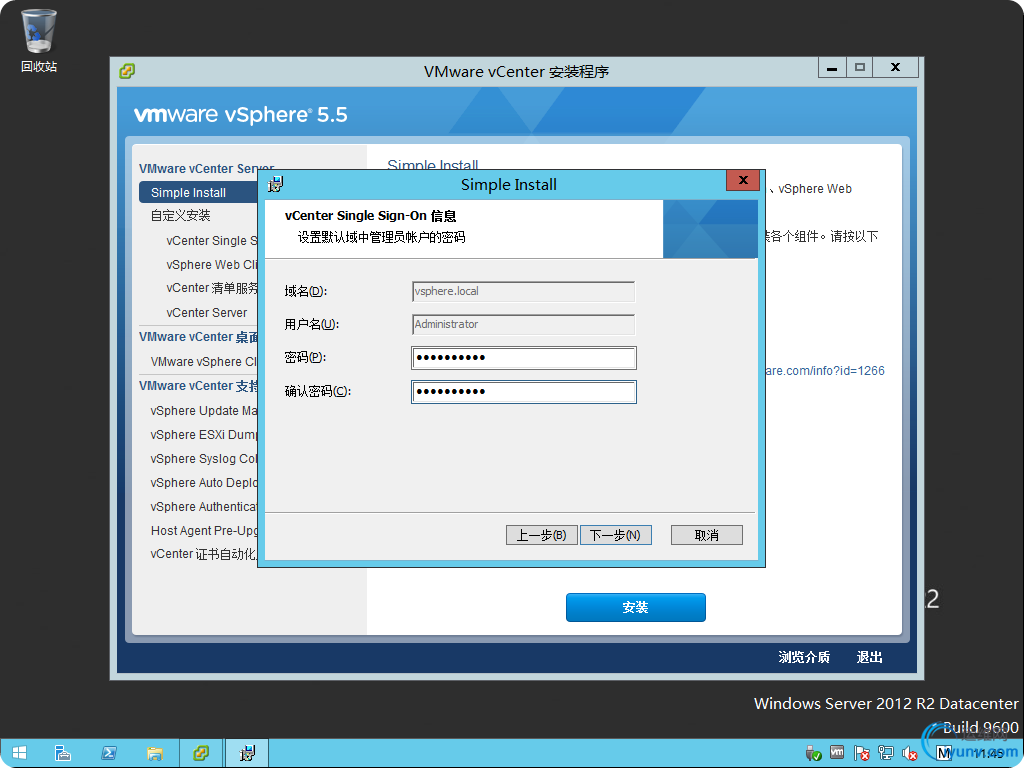Select vCenter 清单服务 inventory service entry

(x=212, y=288)
